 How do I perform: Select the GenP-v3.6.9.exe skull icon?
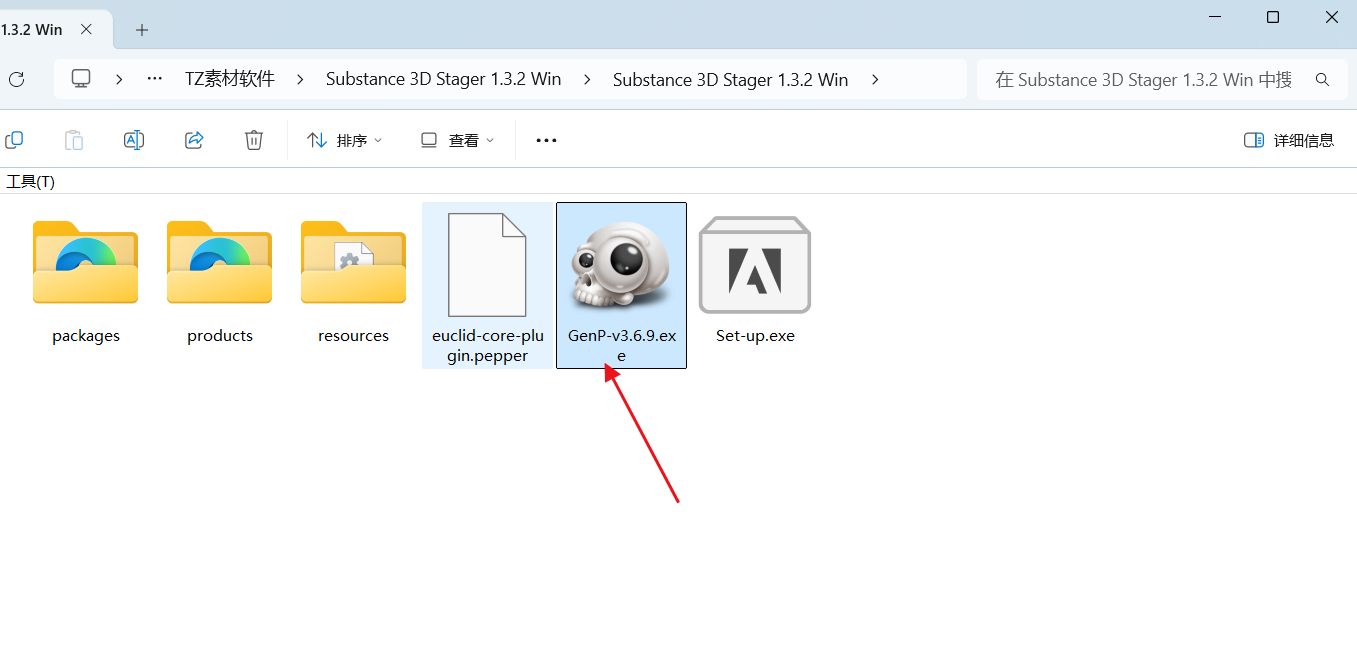[621, 264]
